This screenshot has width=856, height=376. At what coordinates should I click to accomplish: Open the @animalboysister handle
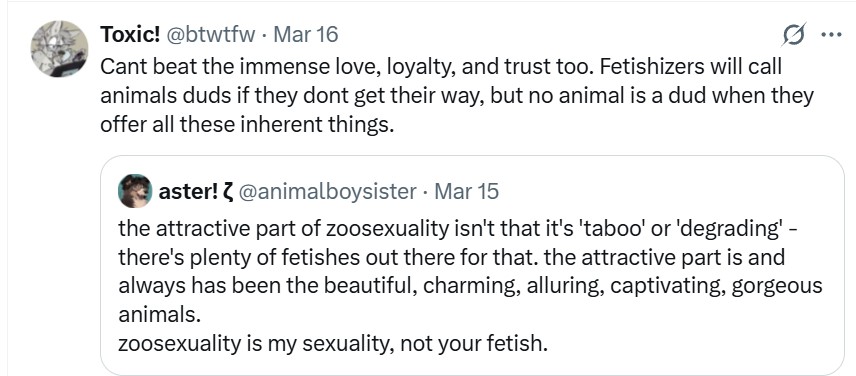pos(327,192)
